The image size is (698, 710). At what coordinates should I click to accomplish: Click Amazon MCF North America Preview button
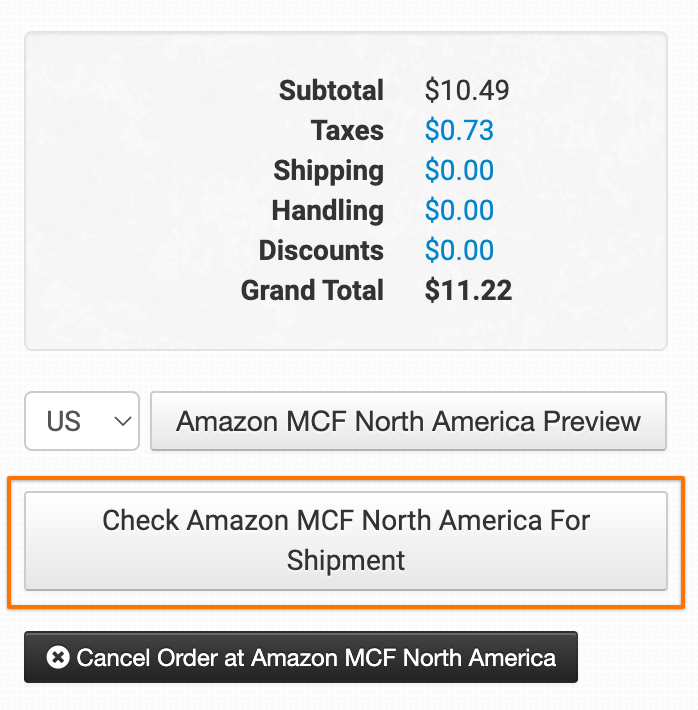408,421
